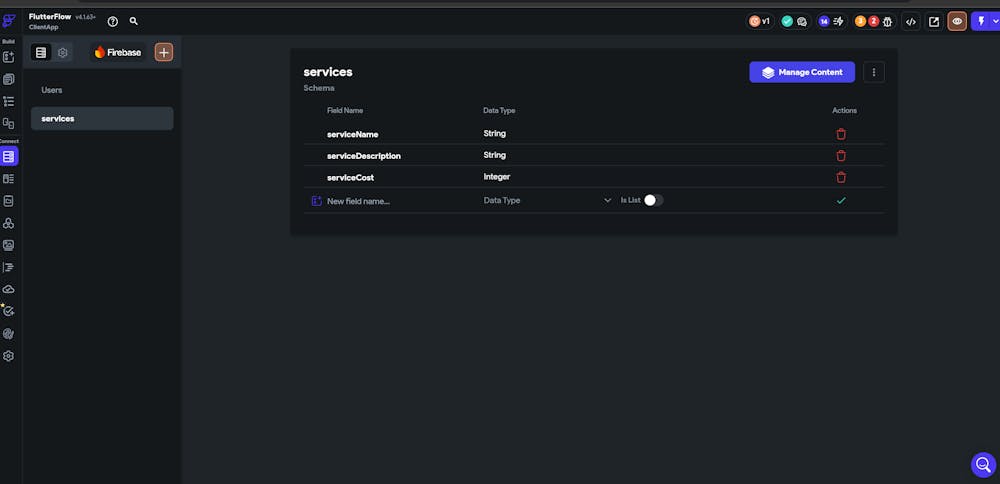Open the Data Type dropdown

[547, 200]
